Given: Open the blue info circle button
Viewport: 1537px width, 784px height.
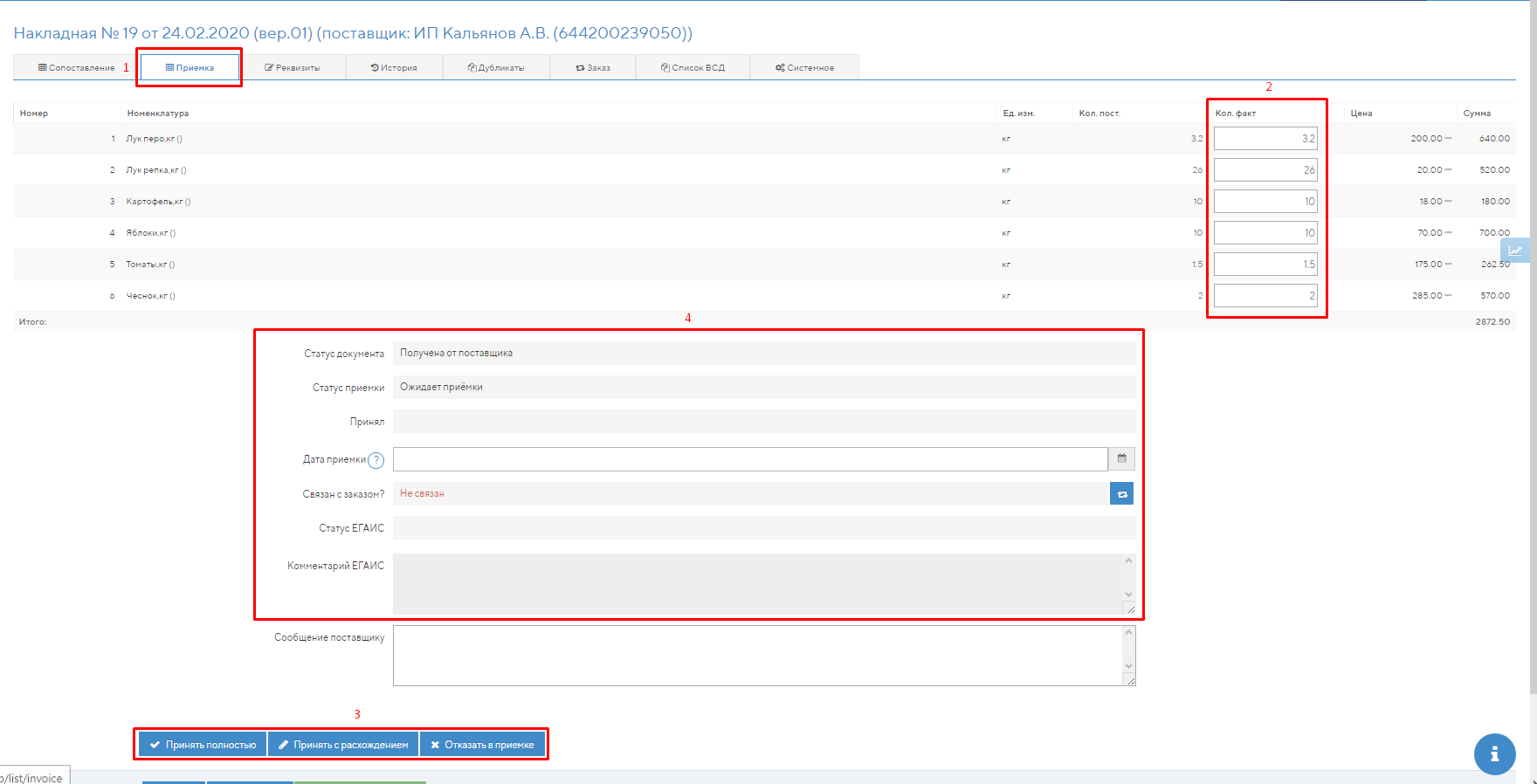Looking at the screenshot, I should pos(1494,753).
